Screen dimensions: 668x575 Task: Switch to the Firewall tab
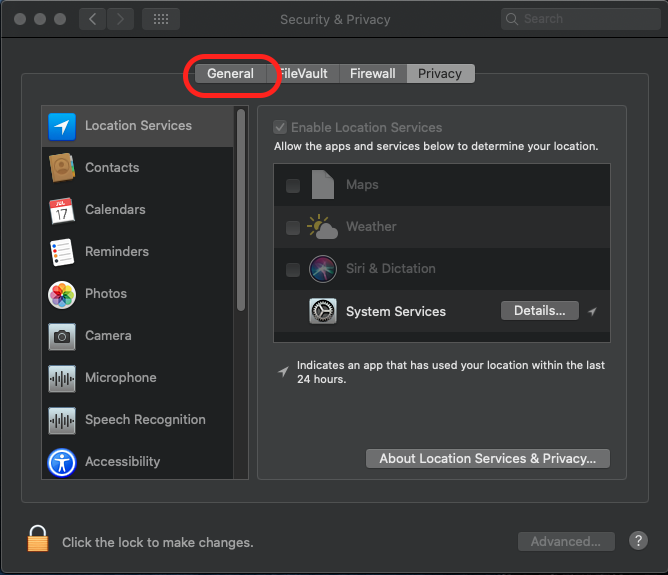point(373,74)
